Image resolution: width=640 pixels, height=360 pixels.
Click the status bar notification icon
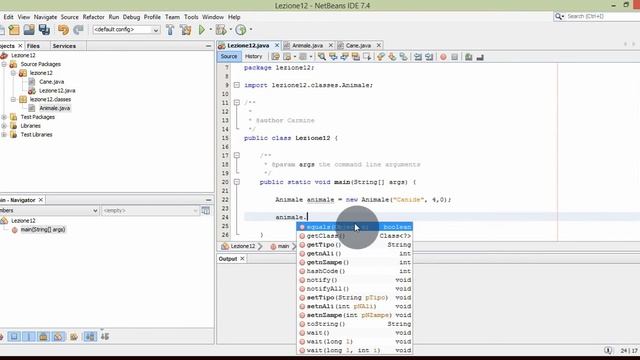608,351
